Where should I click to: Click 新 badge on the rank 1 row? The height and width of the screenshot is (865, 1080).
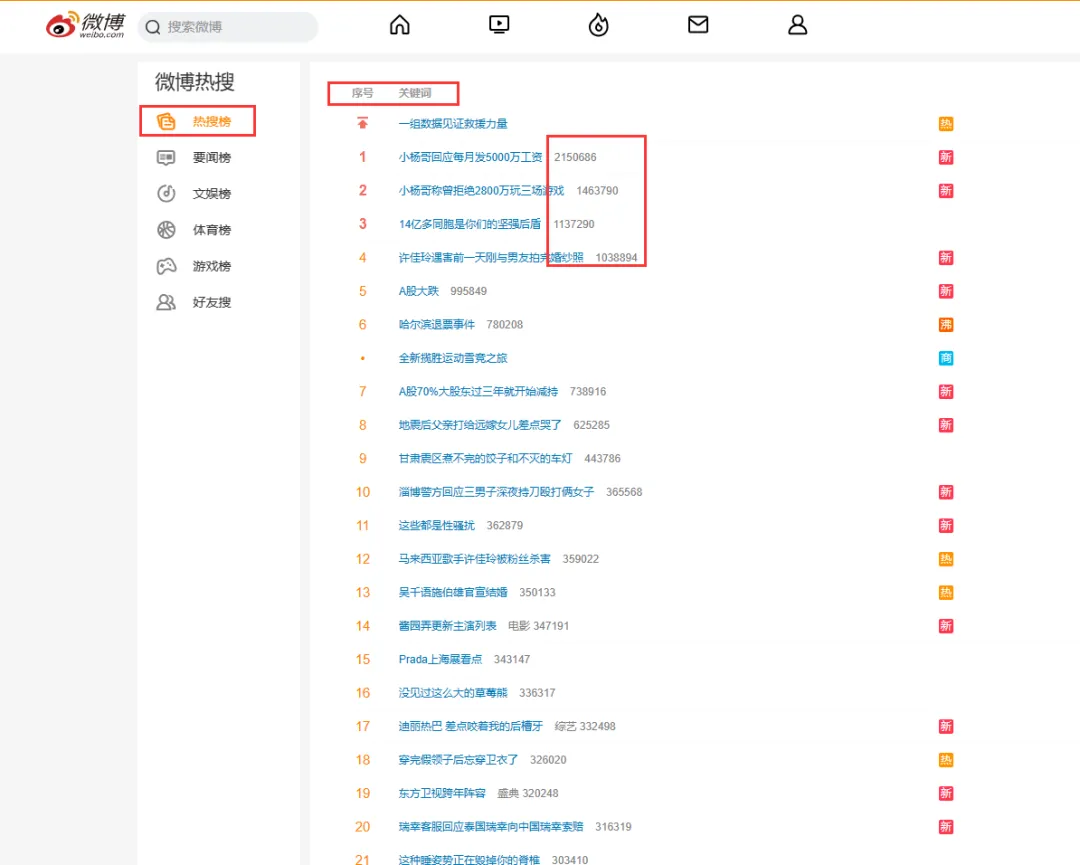click(x=946, y=157)
